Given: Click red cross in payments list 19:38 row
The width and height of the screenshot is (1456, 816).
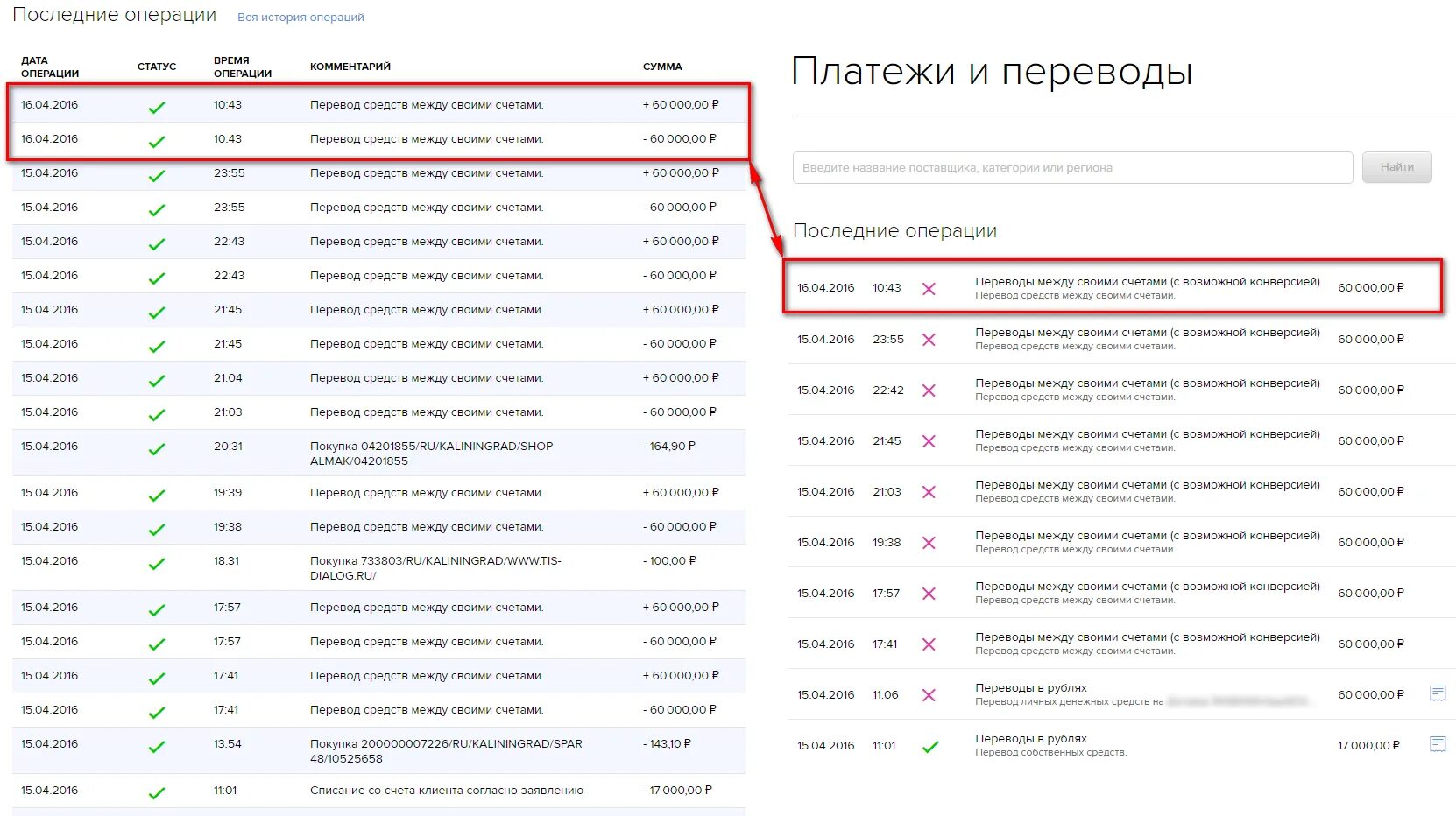Looking at the screenshot, I should pos(929,543).
